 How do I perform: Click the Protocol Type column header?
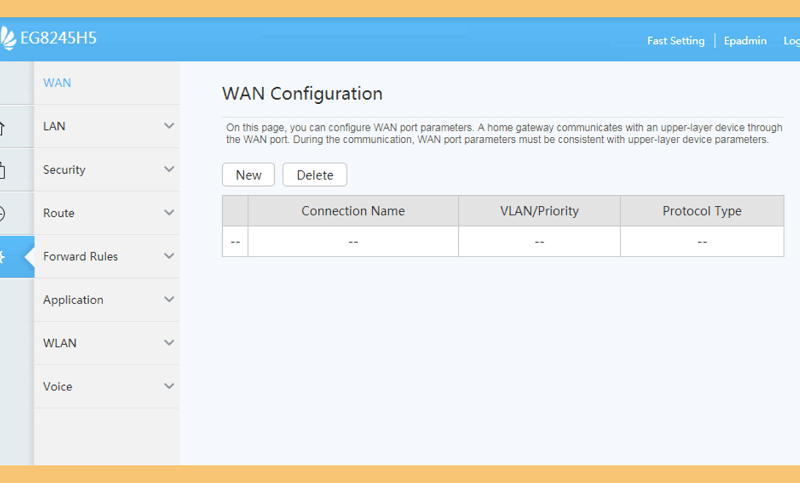tap(702, 211)
